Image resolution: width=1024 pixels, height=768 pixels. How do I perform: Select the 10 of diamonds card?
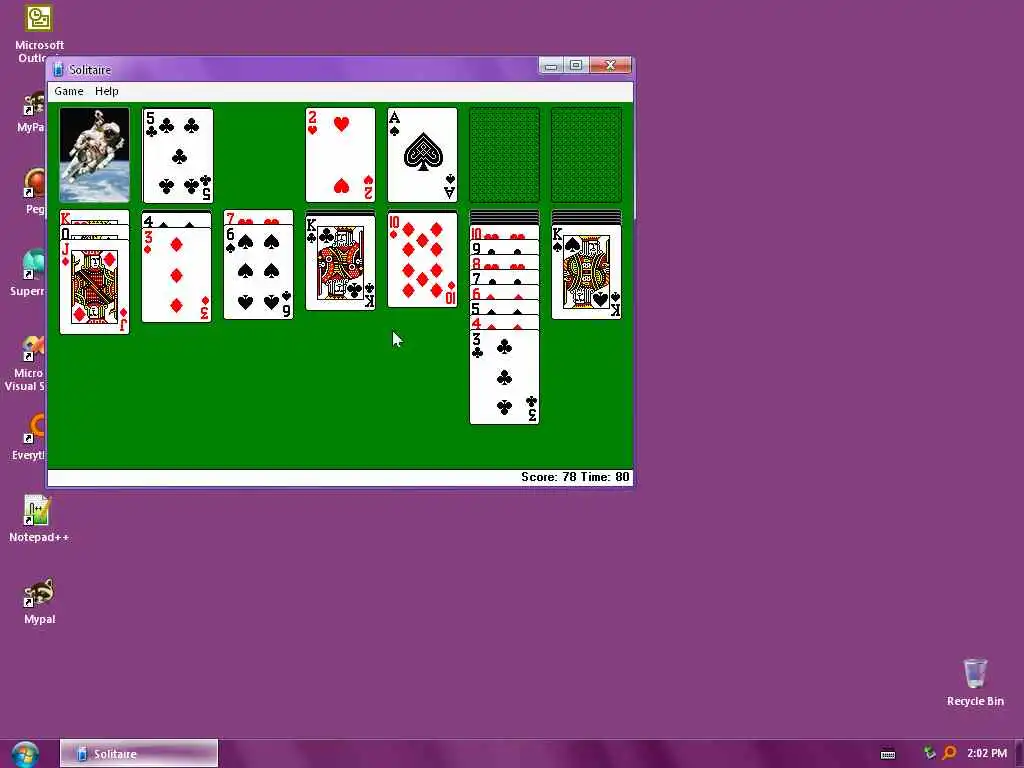[423, 260]
